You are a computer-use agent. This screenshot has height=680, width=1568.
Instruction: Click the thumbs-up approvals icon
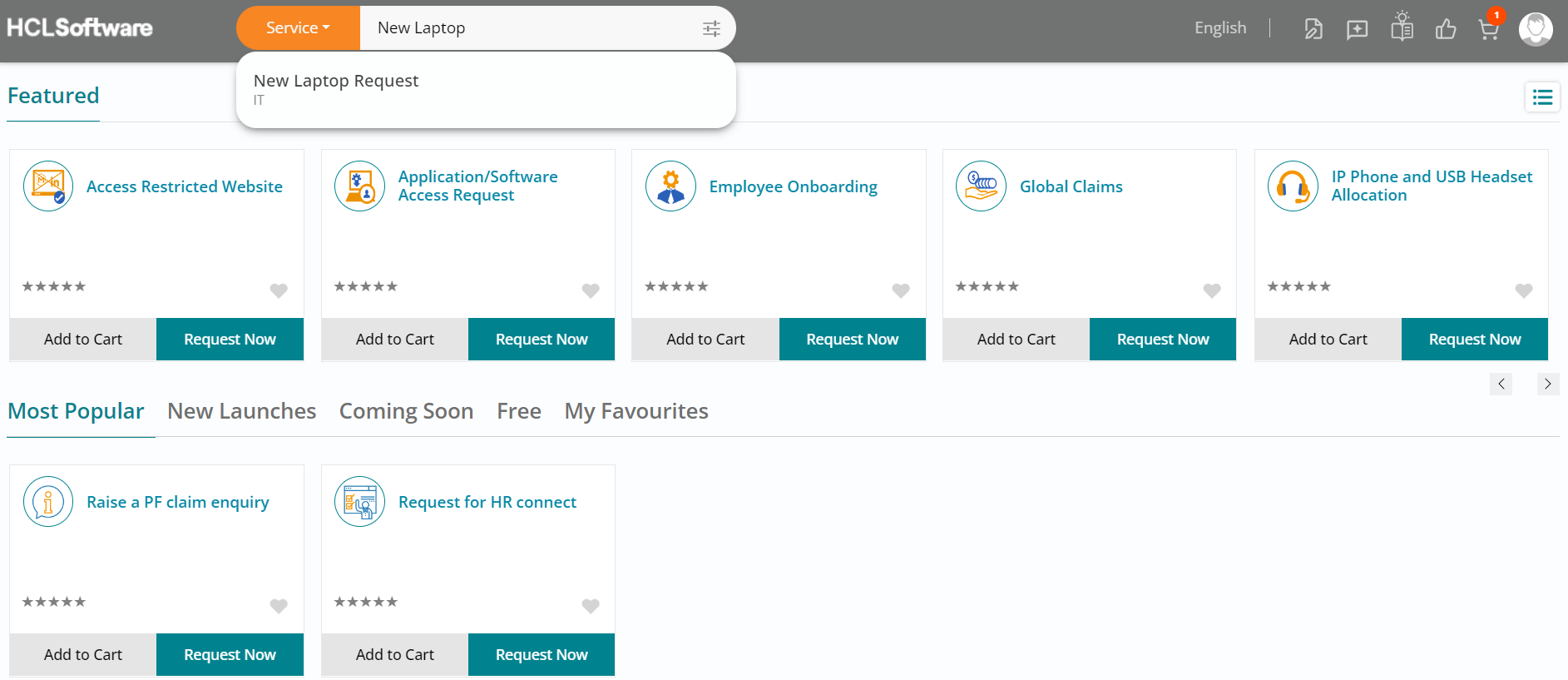(1446, 30)
